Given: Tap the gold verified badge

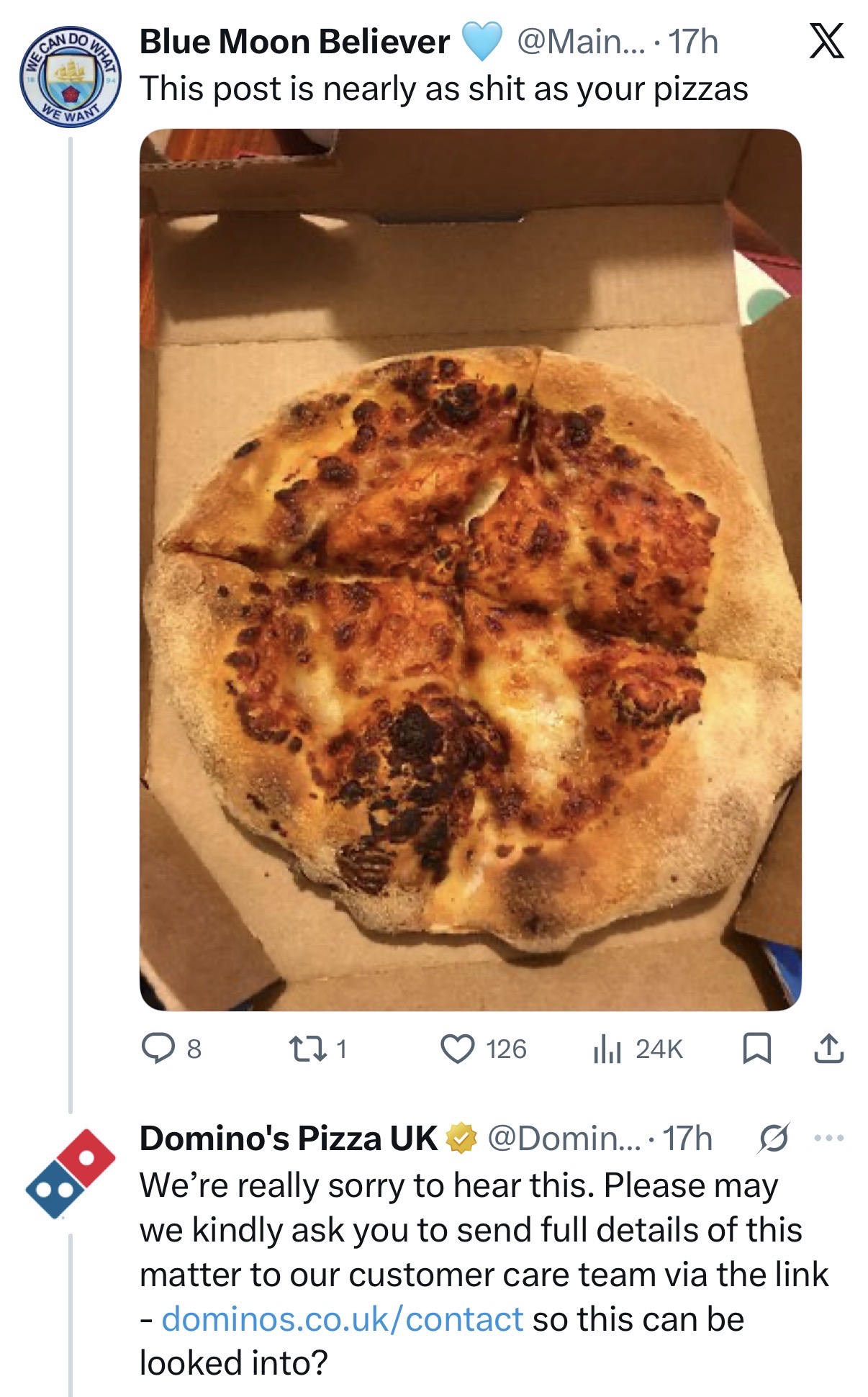Looking at the screenshot, I should (461, 1139).
